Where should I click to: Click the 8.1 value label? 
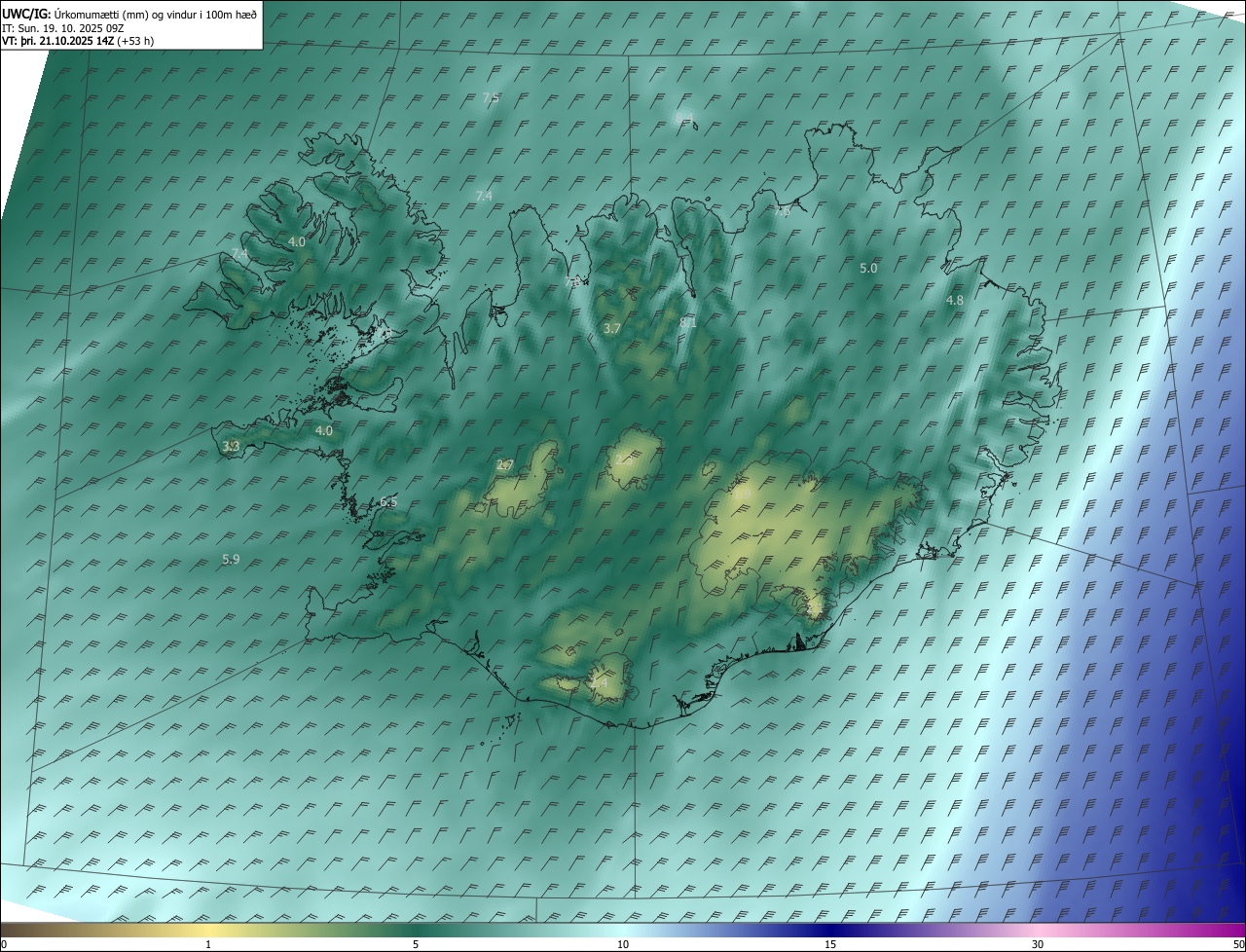point(688,321)
